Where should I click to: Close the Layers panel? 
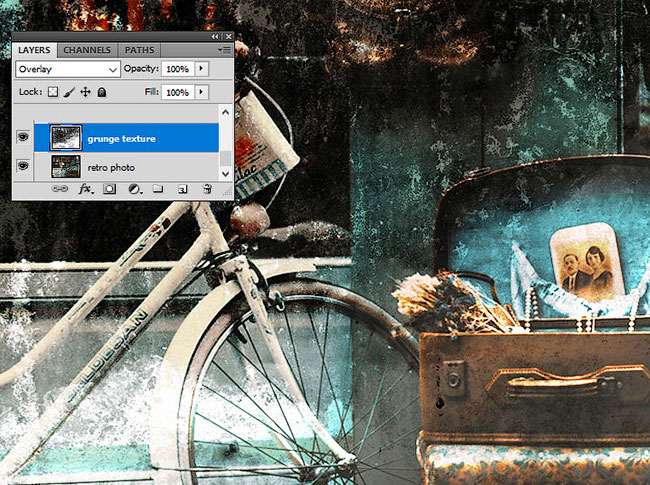pos(228,37)
